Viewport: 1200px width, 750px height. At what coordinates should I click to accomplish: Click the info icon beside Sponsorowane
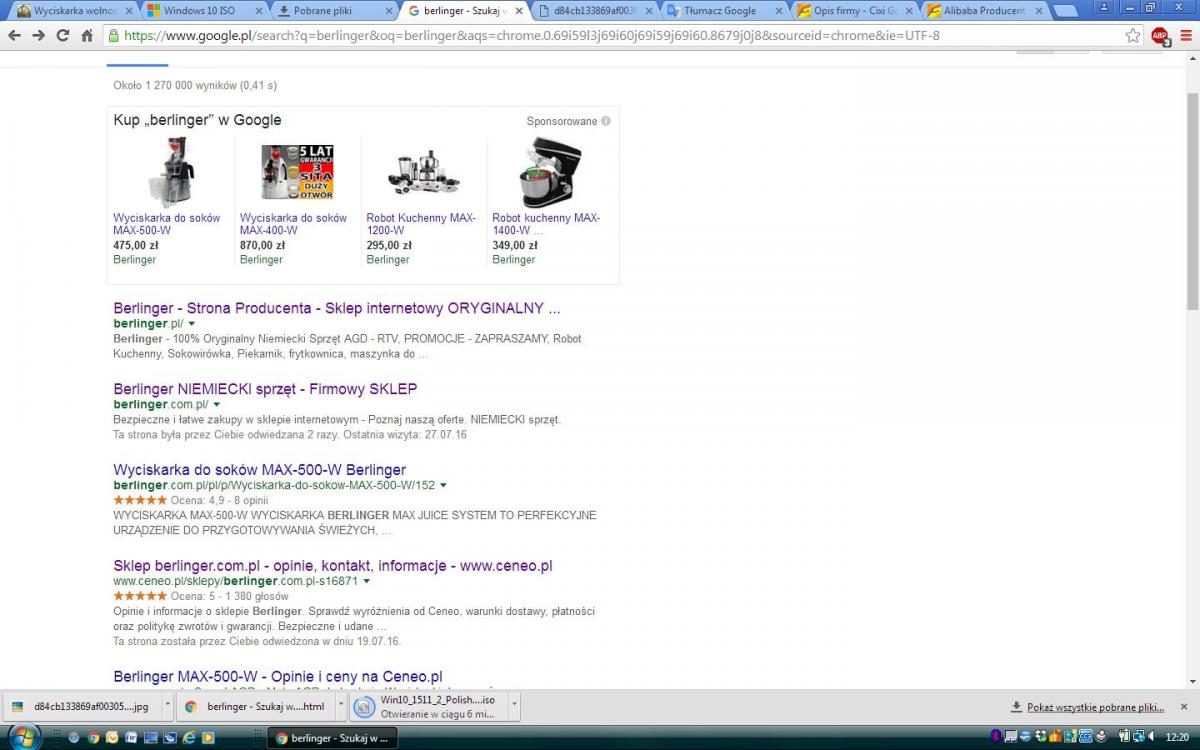click(x=606, y=121)
